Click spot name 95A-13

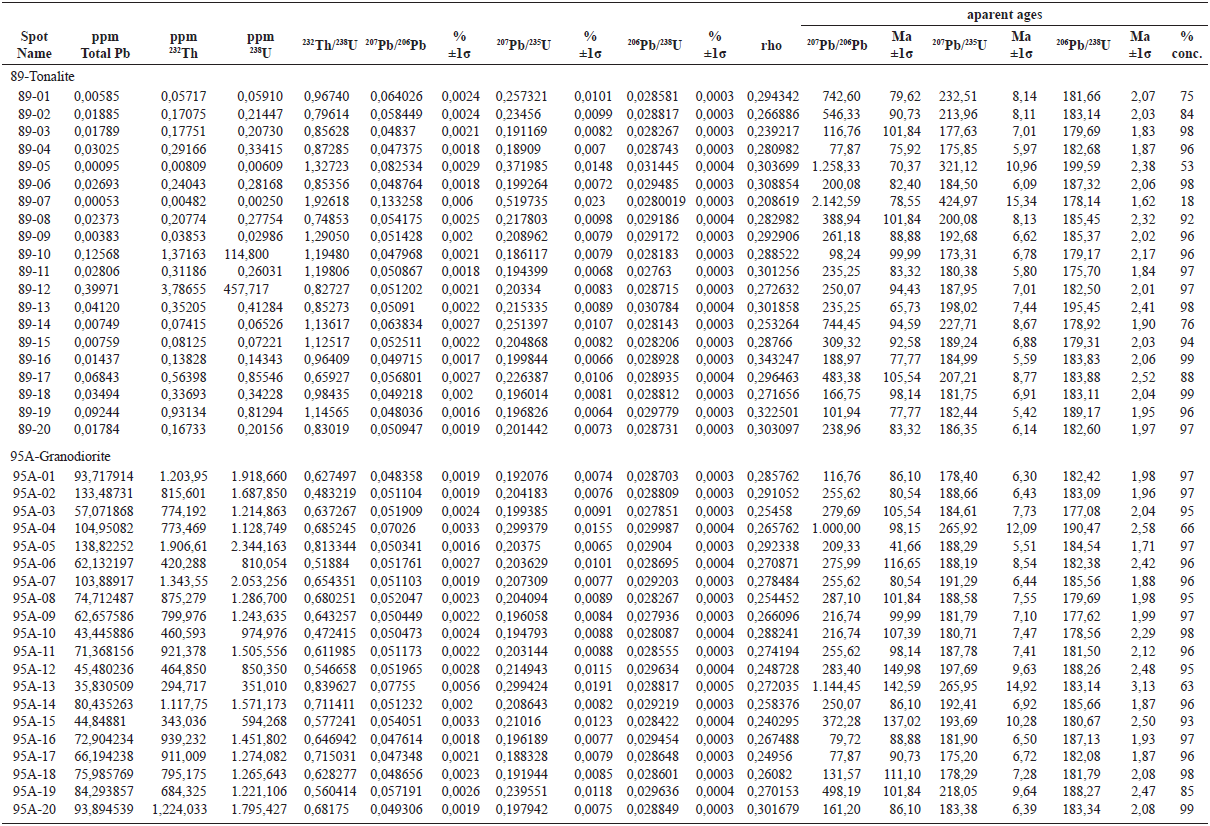37,686
